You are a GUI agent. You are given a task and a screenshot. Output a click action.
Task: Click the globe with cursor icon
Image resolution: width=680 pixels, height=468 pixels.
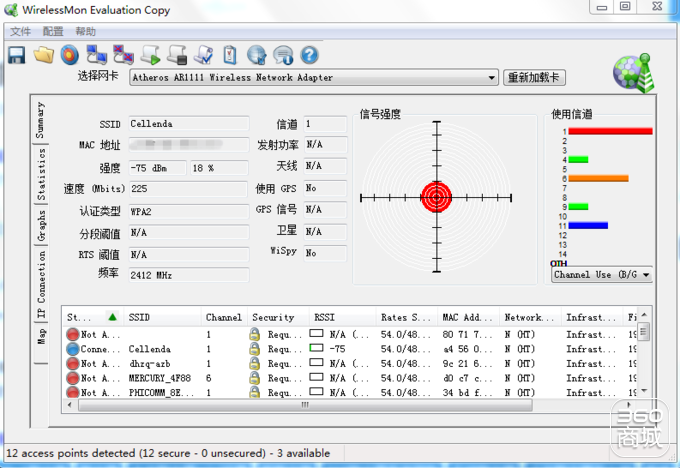point(256,55)
